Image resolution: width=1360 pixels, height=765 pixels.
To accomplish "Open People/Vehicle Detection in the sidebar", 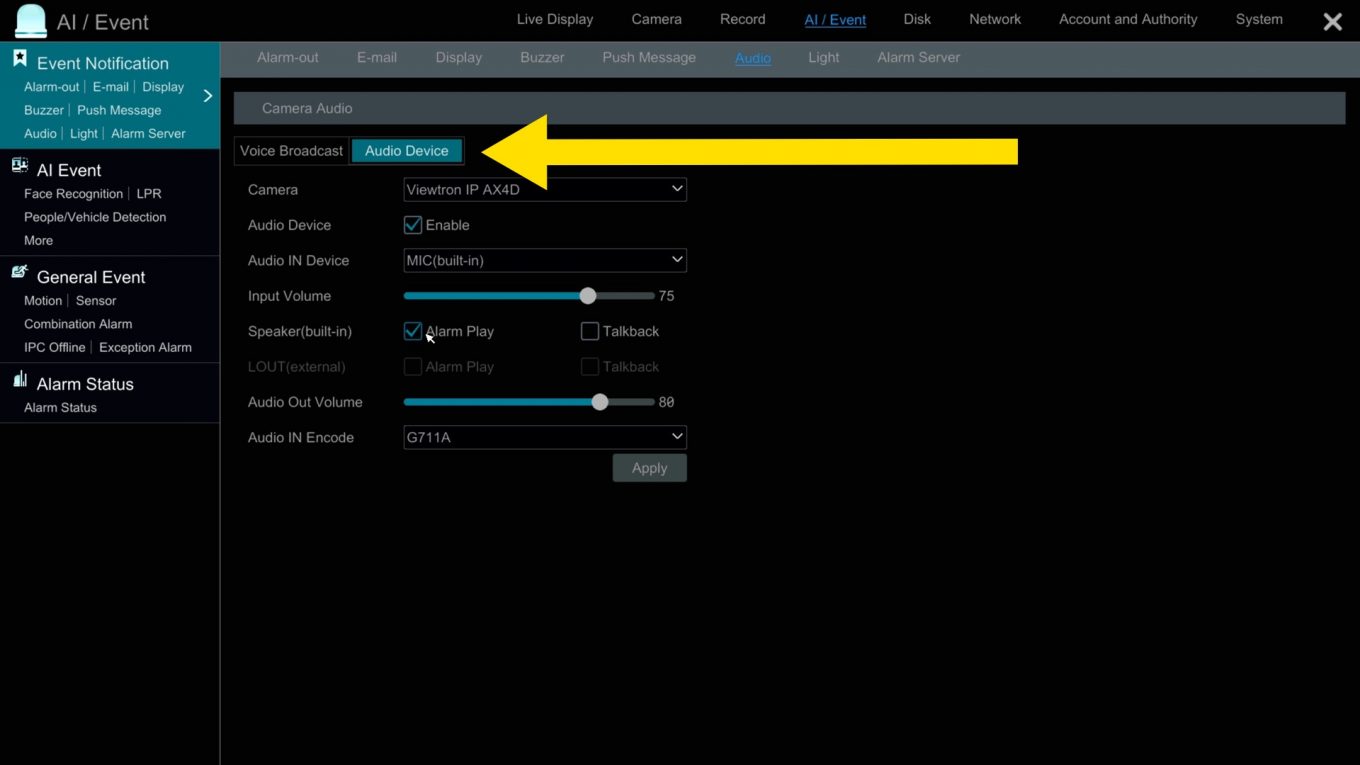I will 95,217.
